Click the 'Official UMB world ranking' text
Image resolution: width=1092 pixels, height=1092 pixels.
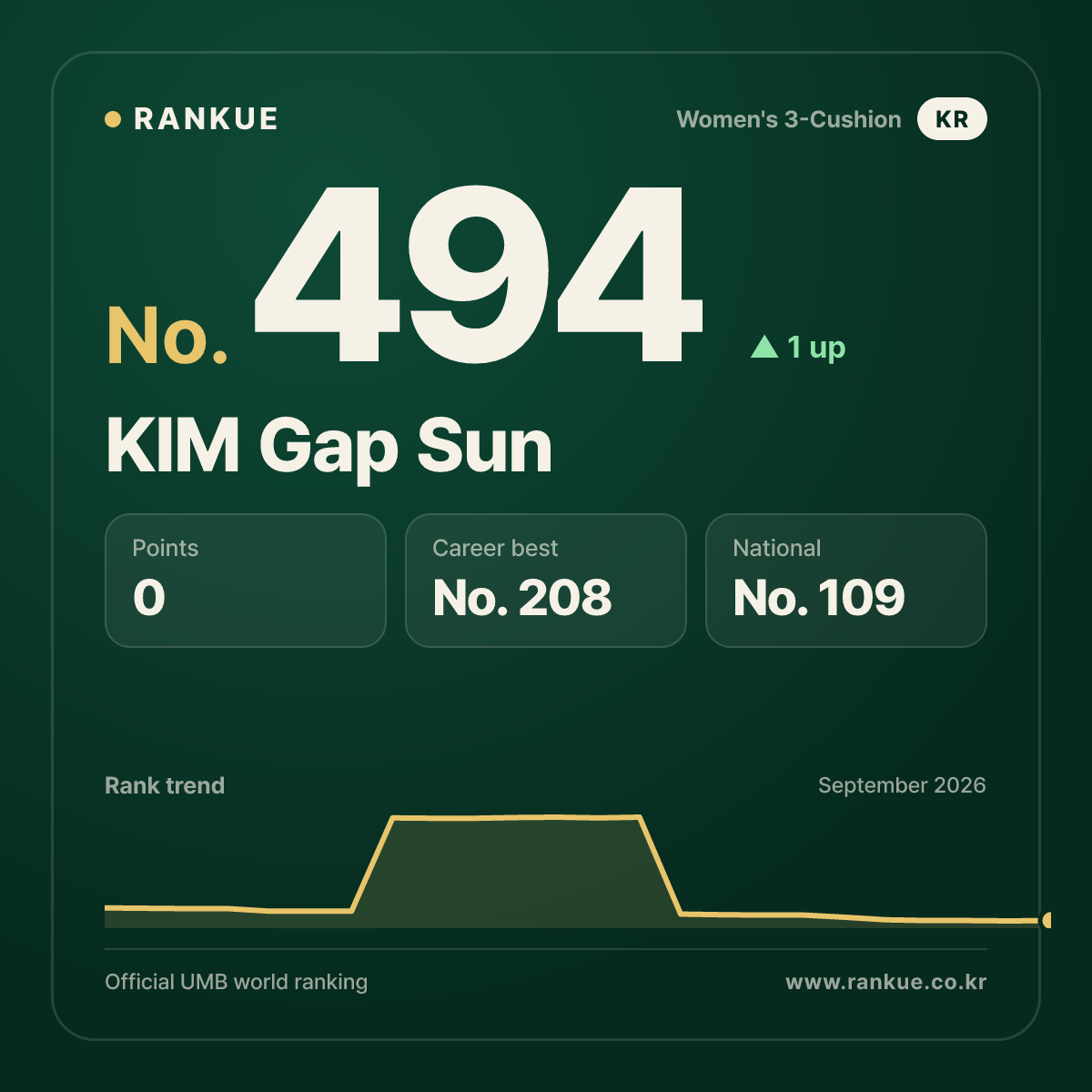237,982
